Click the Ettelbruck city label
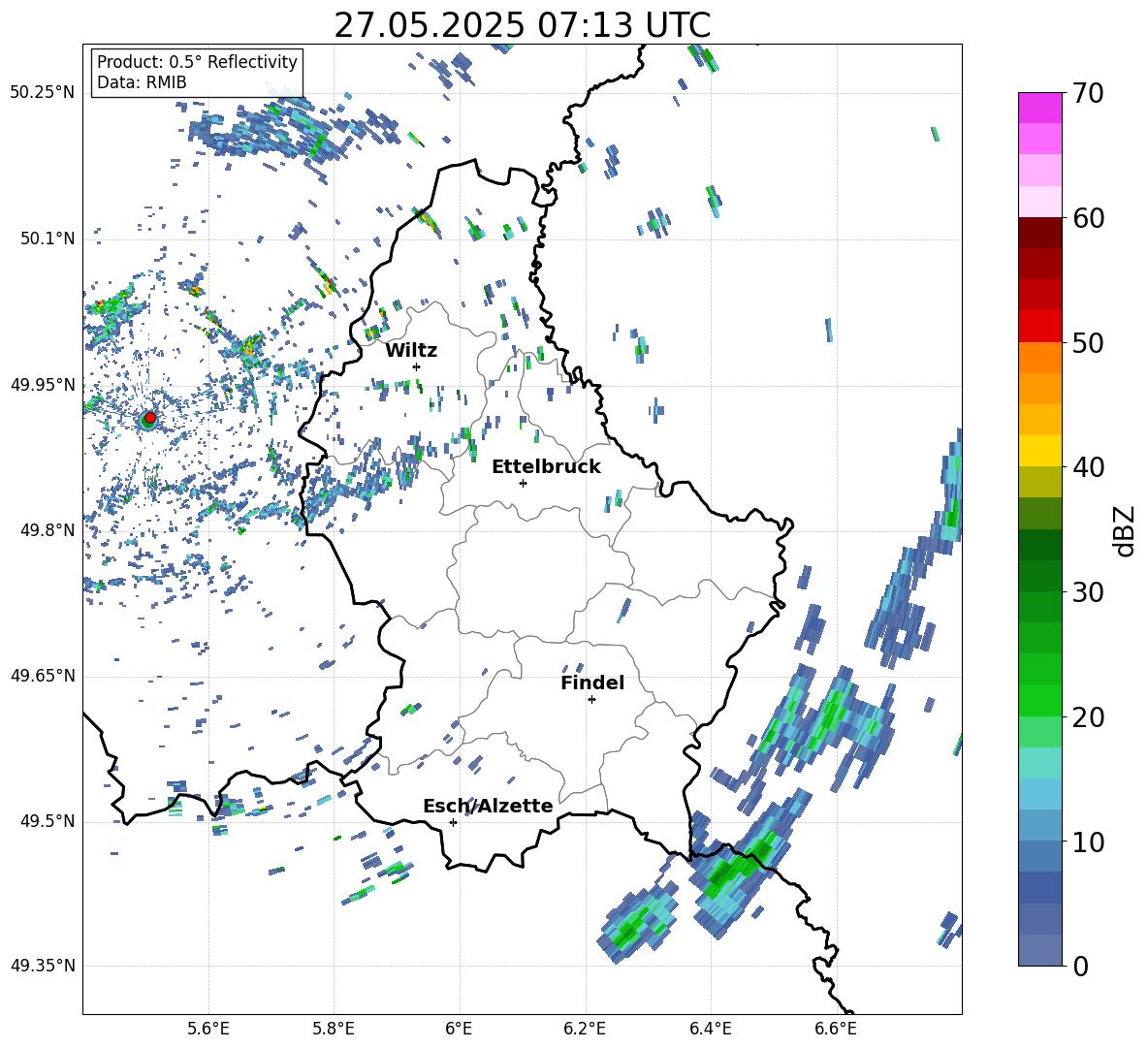The image size is (1148, 1048). click(x=546, y=467)
